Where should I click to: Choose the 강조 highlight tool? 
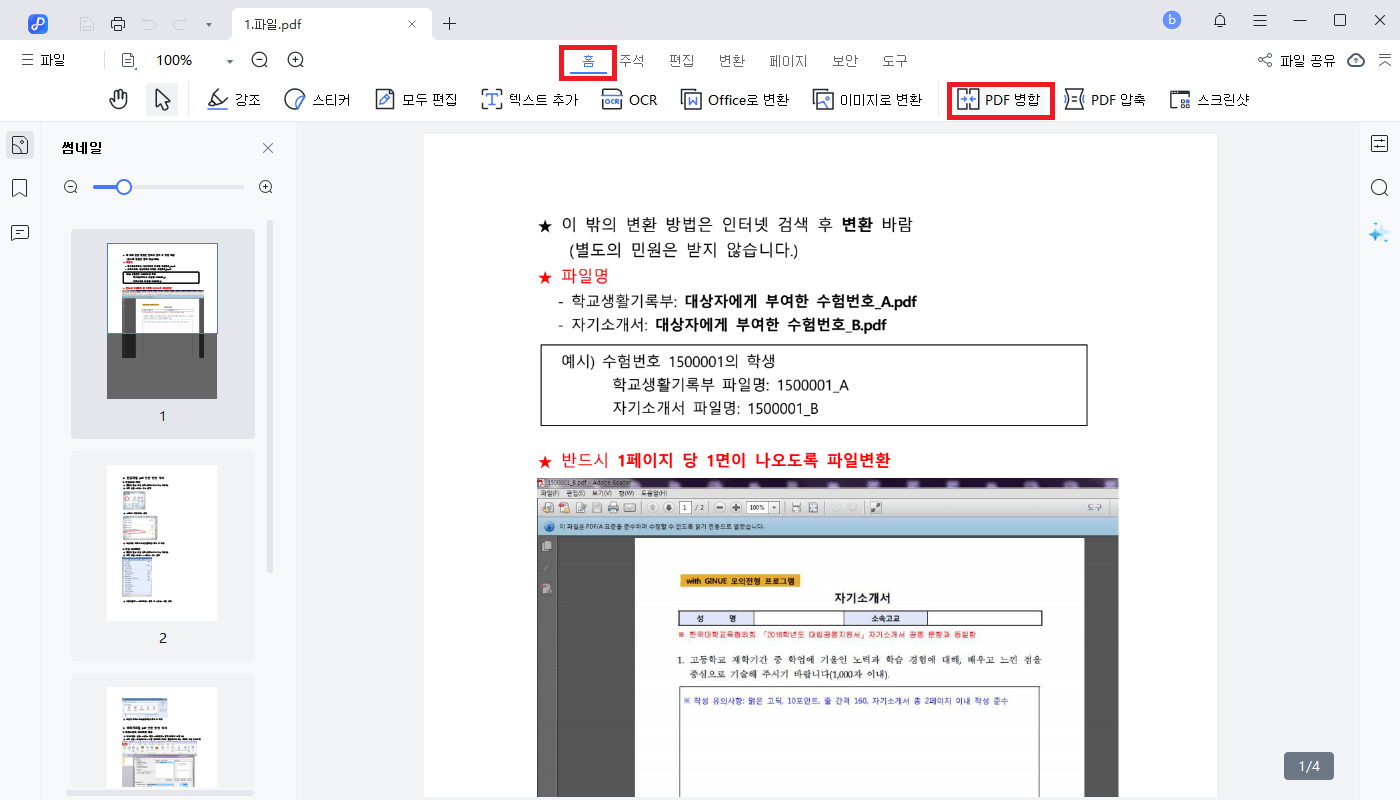pyautogui.click(x=234, y=99)
